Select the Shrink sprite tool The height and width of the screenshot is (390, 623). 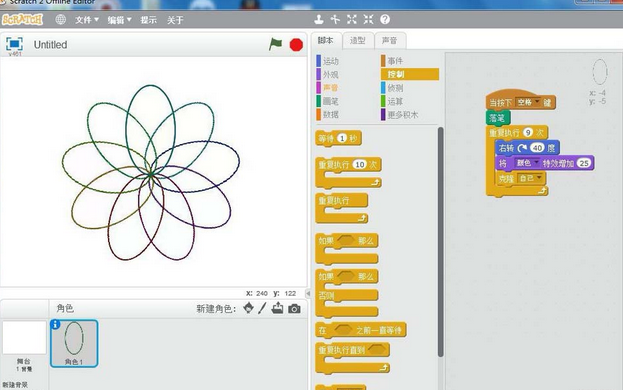click(x=368, y=19)
